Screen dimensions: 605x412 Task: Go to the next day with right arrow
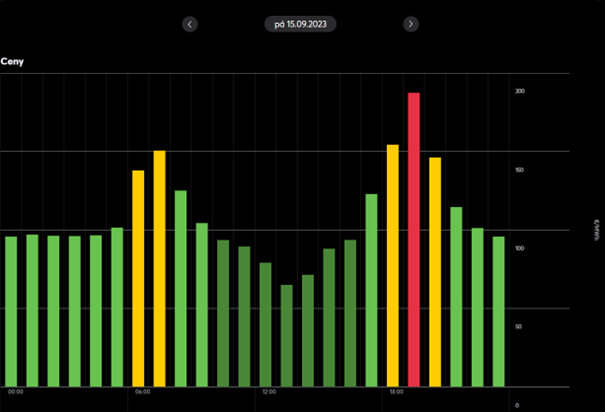pyautogui.click(x=411, y=24)
